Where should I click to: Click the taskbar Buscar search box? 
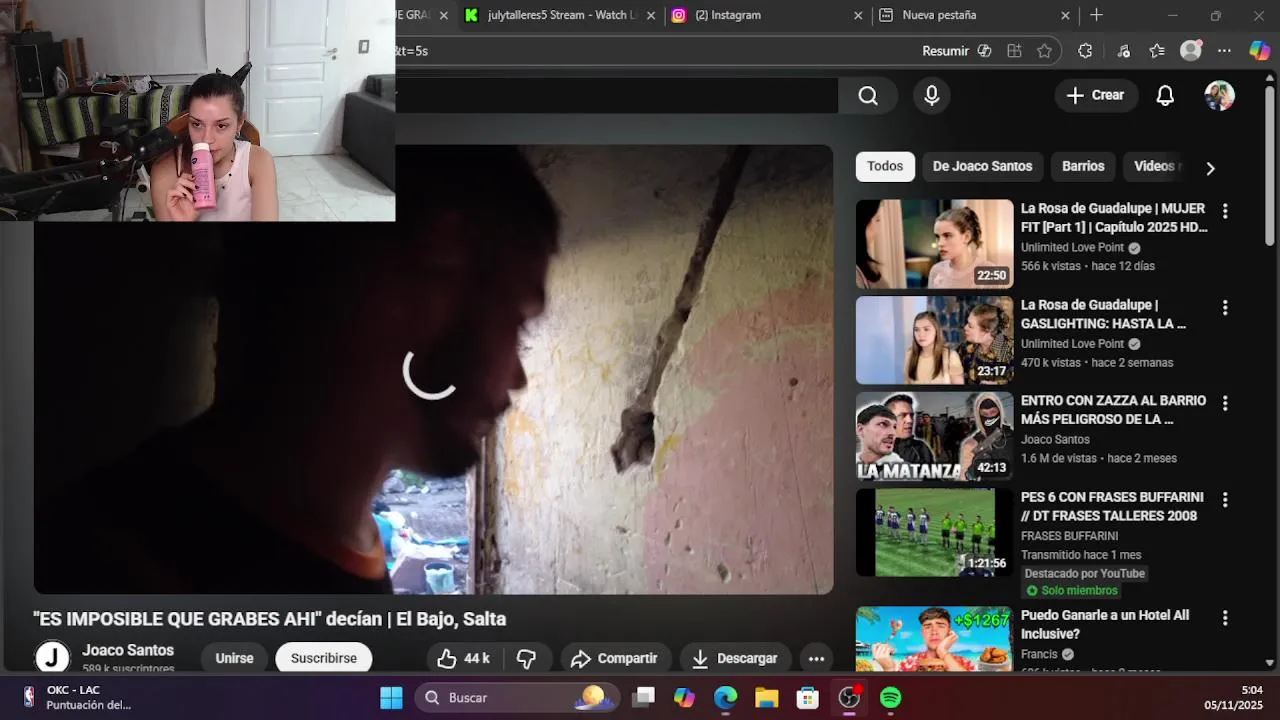coord(517,698)
